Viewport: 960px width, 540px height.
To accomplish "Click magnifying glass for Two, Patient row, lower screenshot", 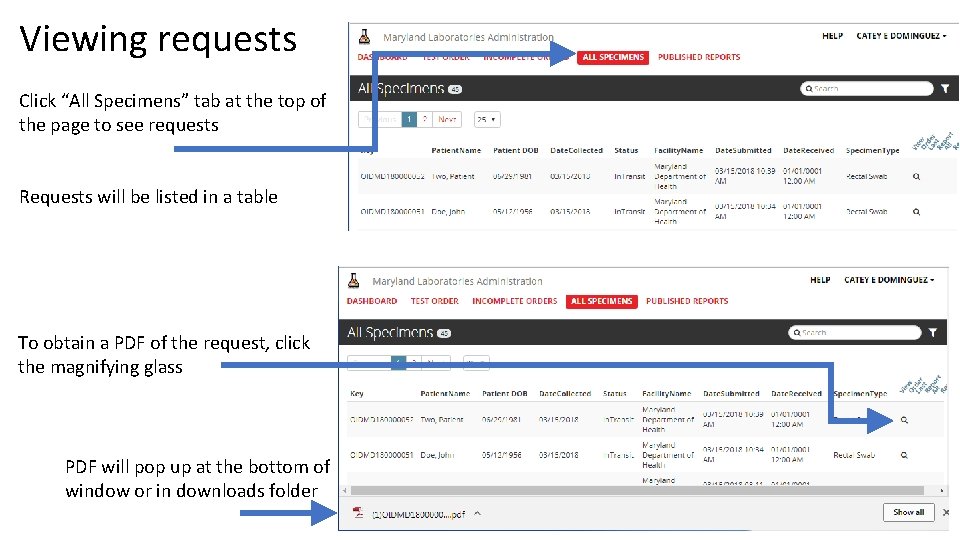I will click(904, 420).
